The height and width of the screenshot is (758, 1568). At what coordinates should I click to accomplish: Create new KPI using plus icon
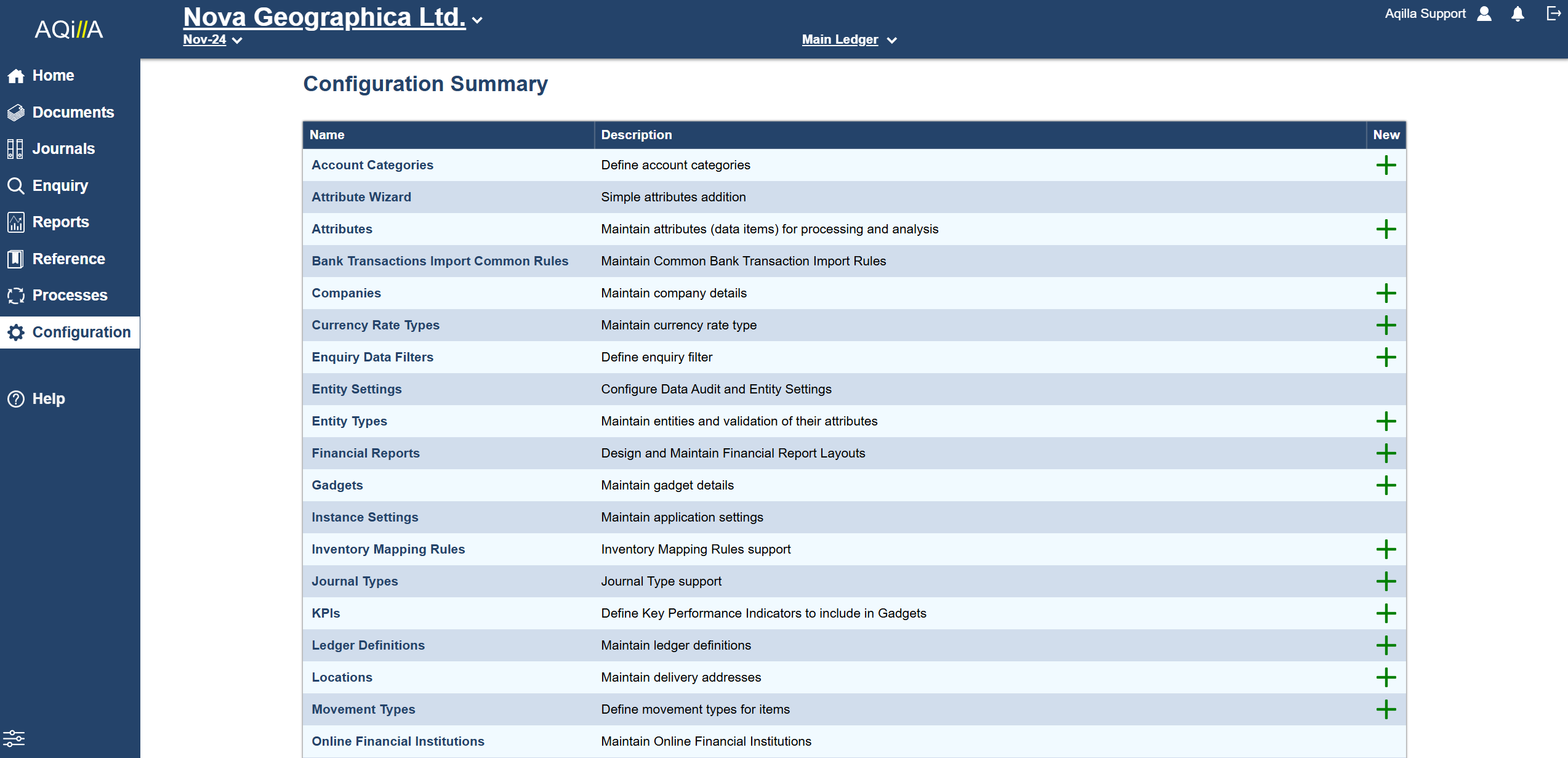[1385, 613]
